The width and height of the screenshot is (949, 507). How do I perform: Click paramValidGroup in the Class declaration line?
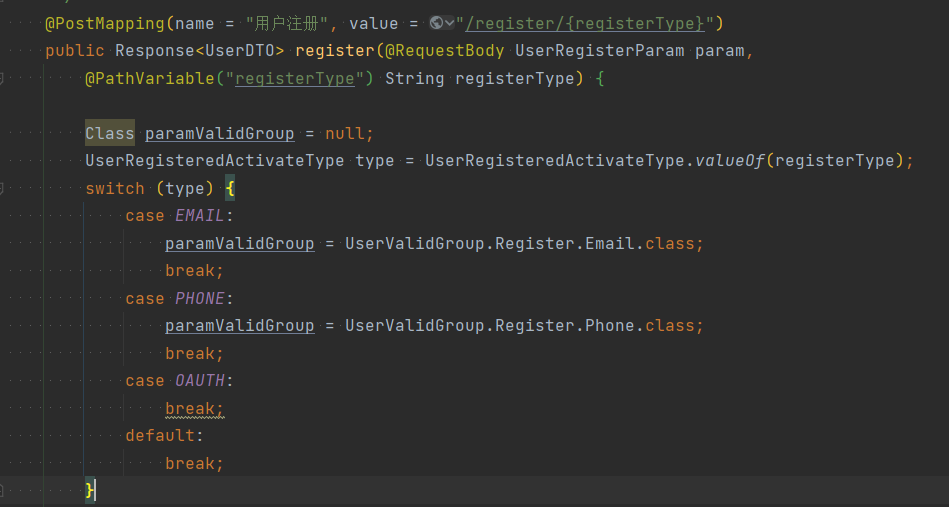pyautogui.click(x=220, y=134)
